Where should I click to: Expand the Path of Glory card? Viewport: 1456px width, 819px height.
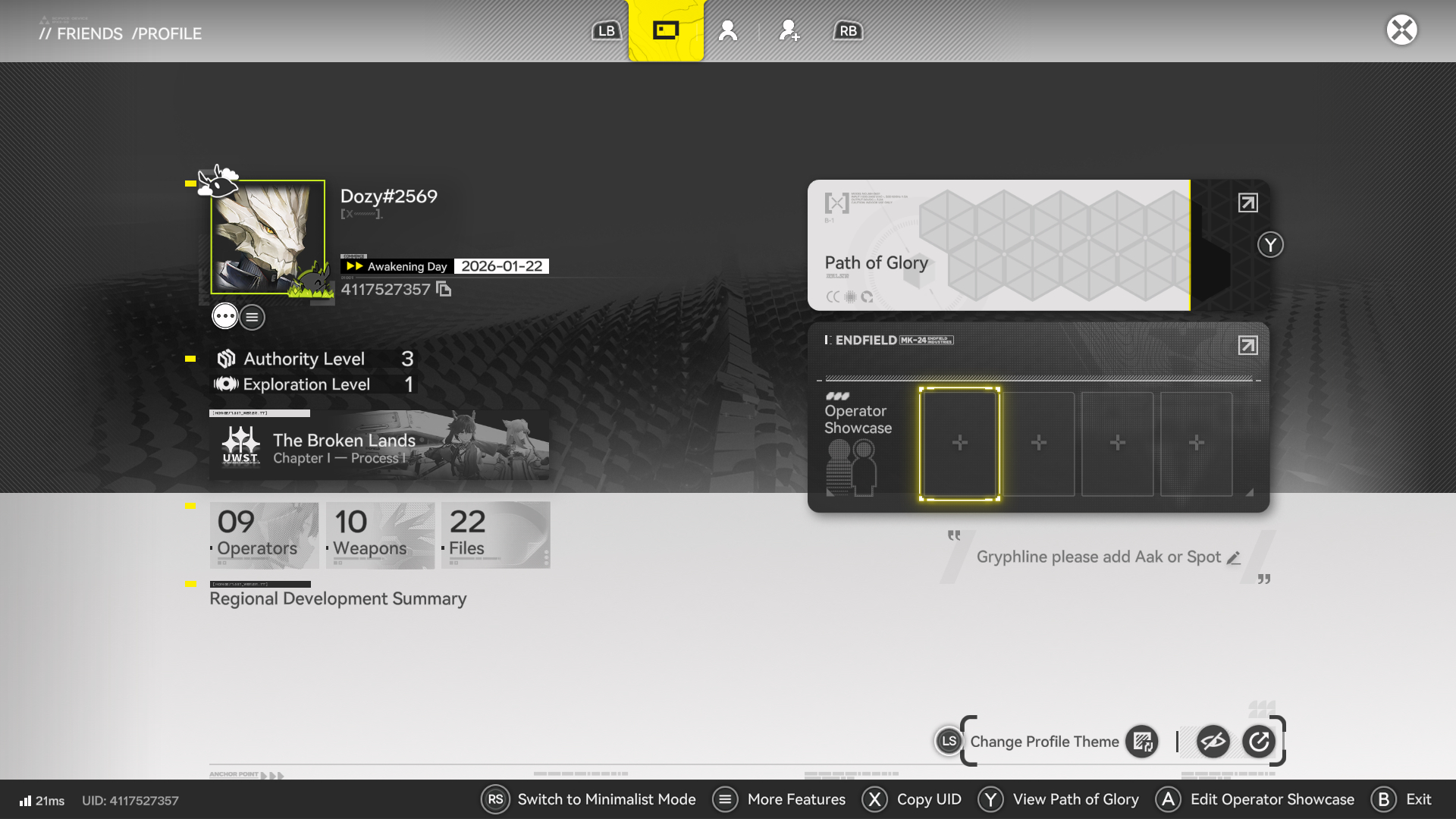[x=1247, y=202]
